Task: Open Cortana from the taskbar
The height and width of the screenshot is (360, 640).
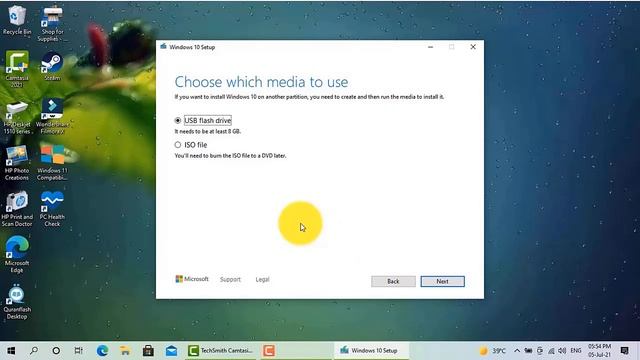Action: 56,351
